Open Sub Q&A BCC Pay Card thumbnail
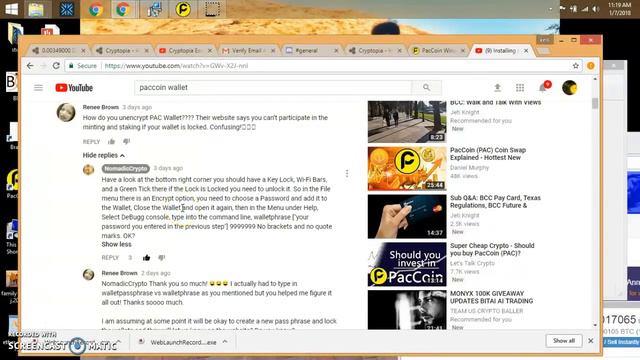Viewport: 640px width, 360px height. click(407, 216)
